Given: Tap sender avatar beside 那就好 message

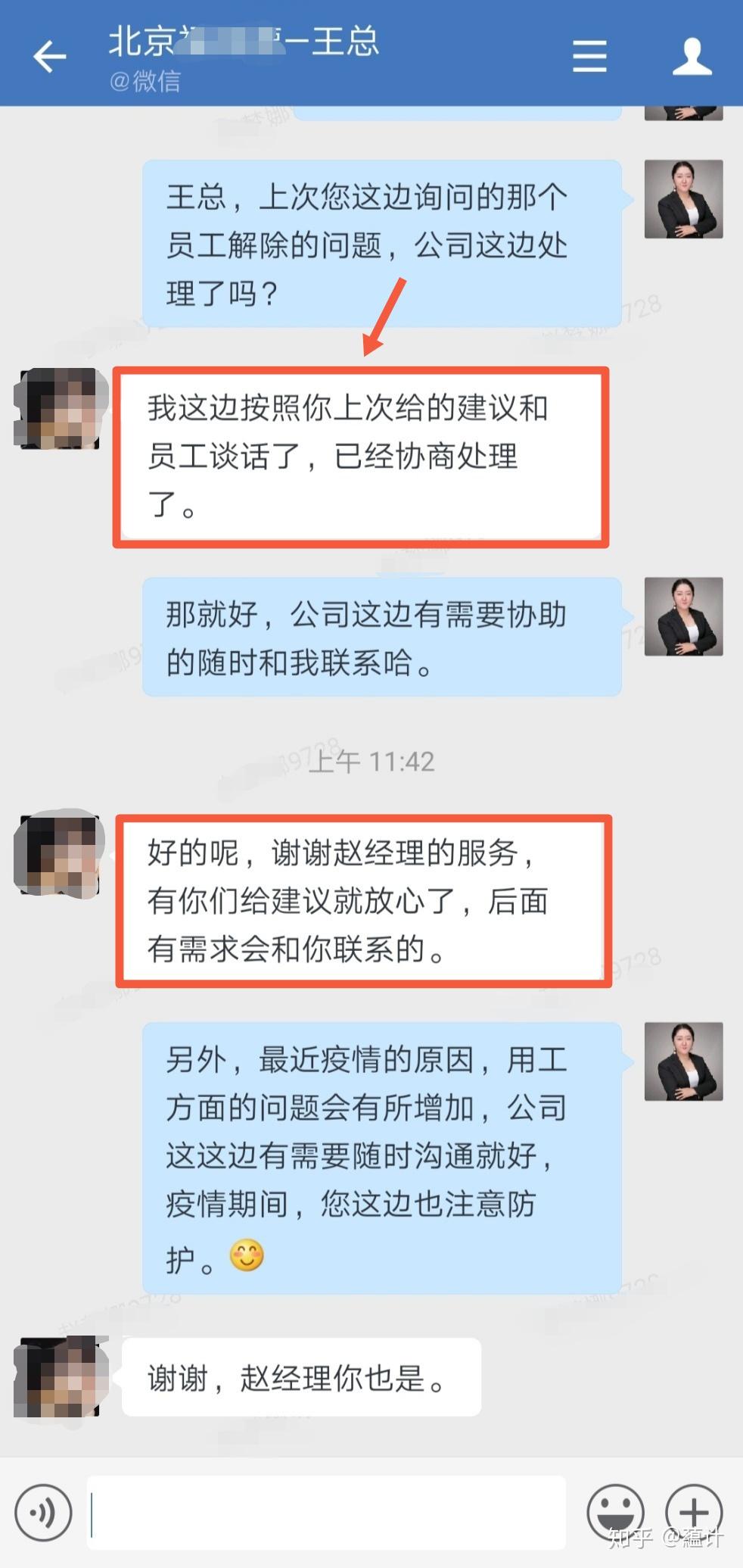Looking at the screenshot, I should click(x=683, y=616).
